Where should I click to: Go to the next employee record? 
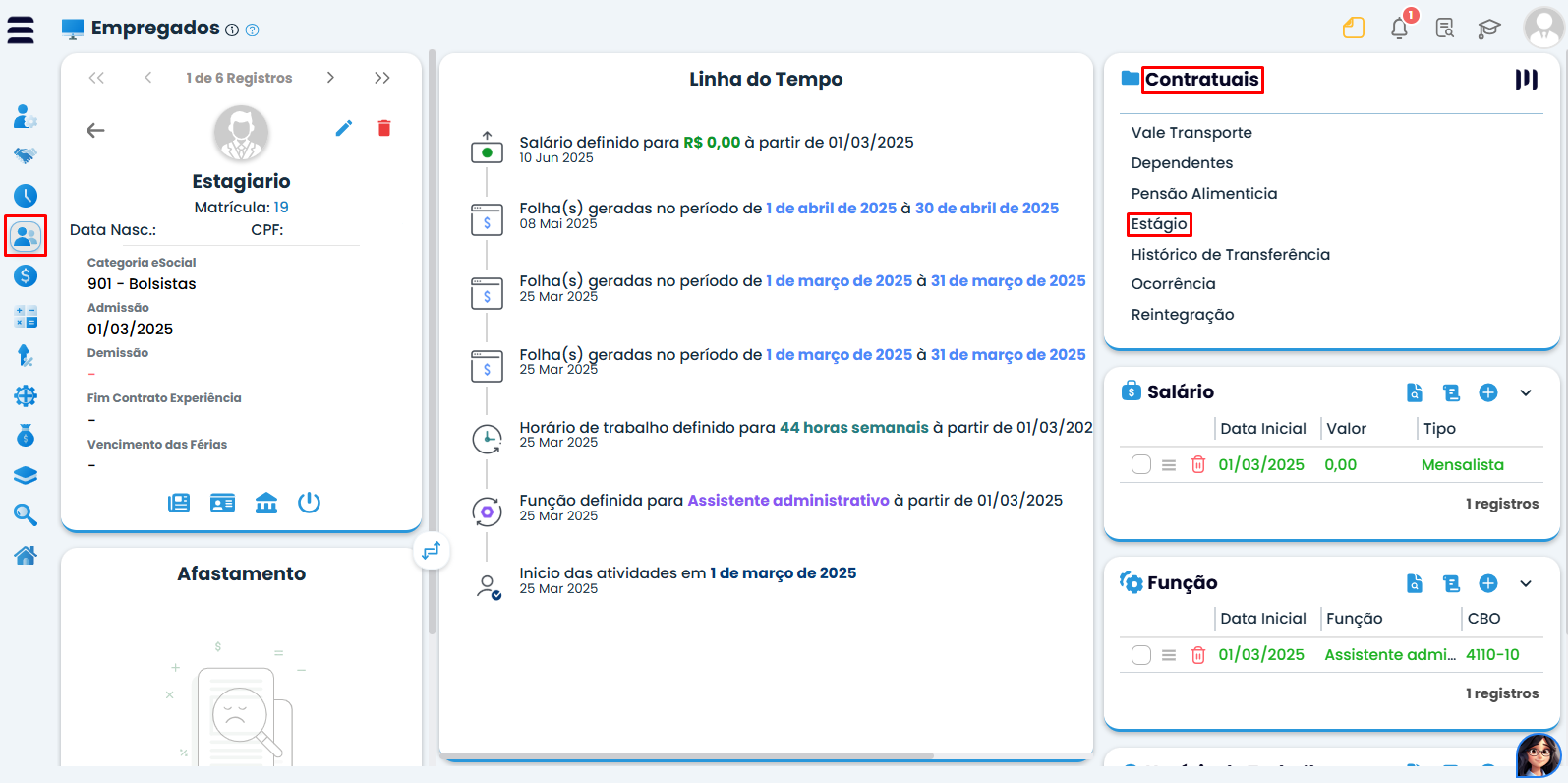(x=330, y=78)
